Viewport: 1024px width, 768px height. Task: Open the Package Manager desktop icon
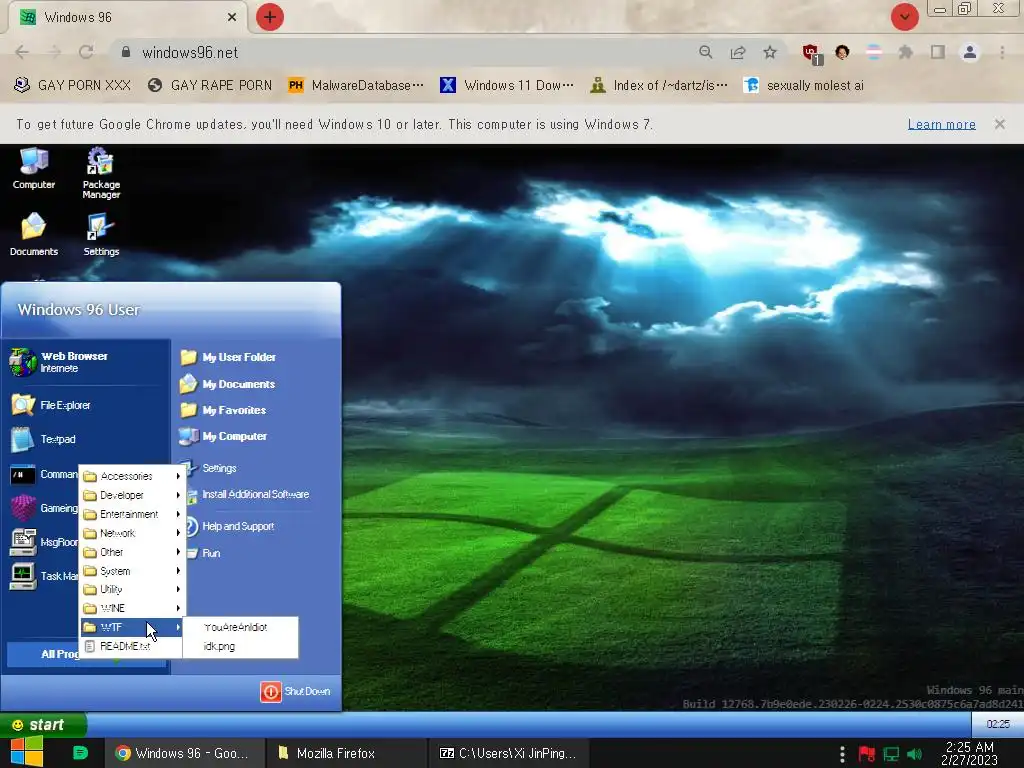[101, 172]
